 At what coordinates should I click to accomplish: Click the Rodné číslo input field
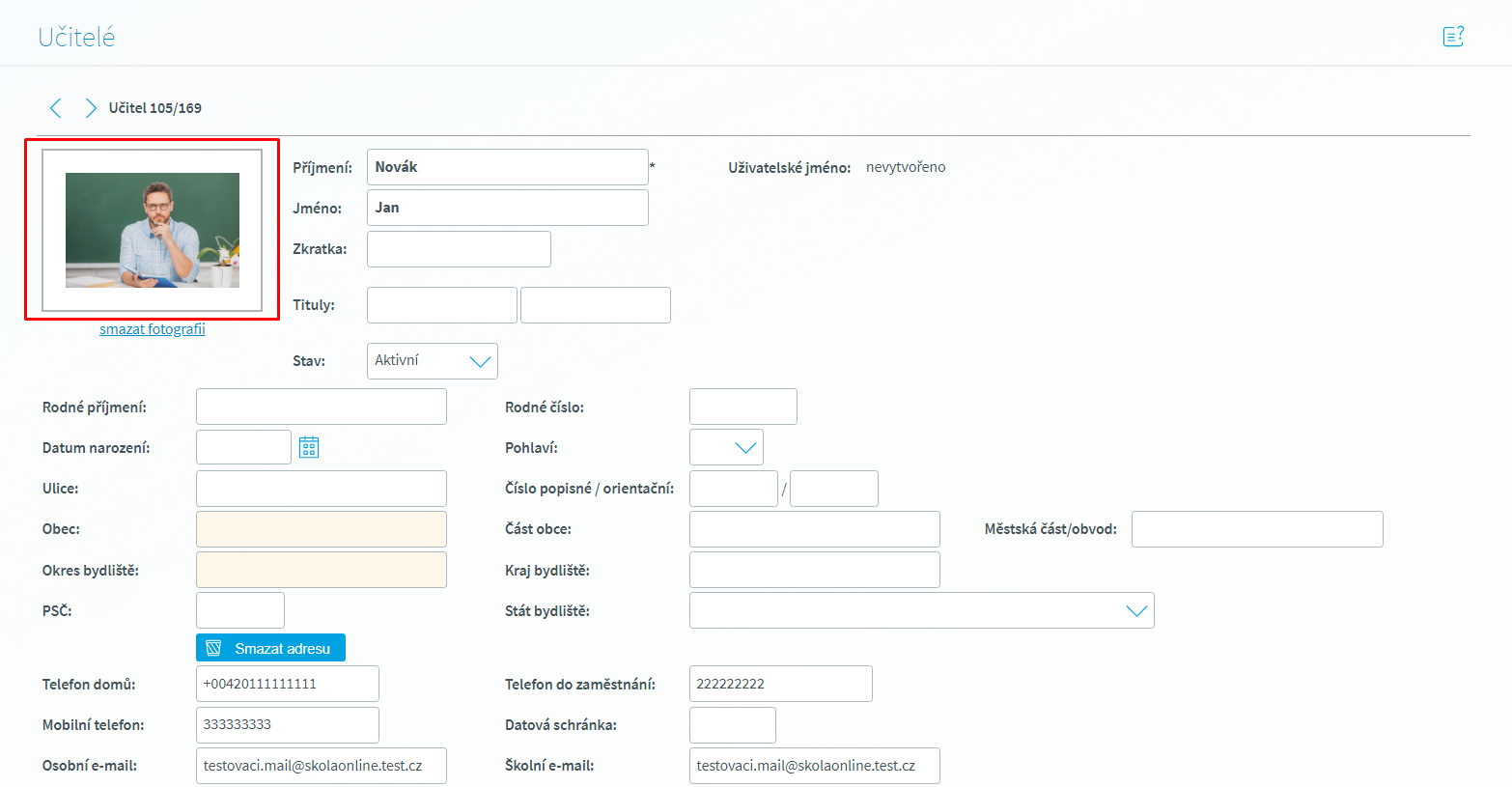(x=742, y=407)
